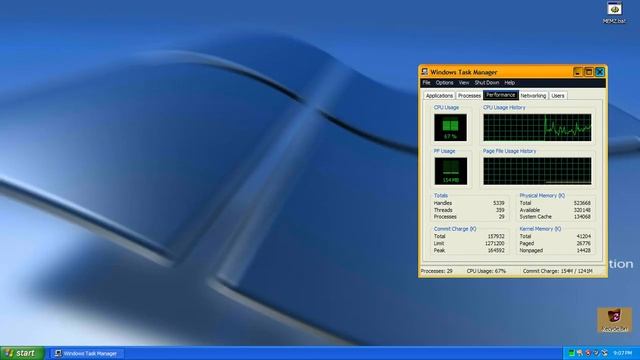Open the Start menu

(x=22, y=353)
